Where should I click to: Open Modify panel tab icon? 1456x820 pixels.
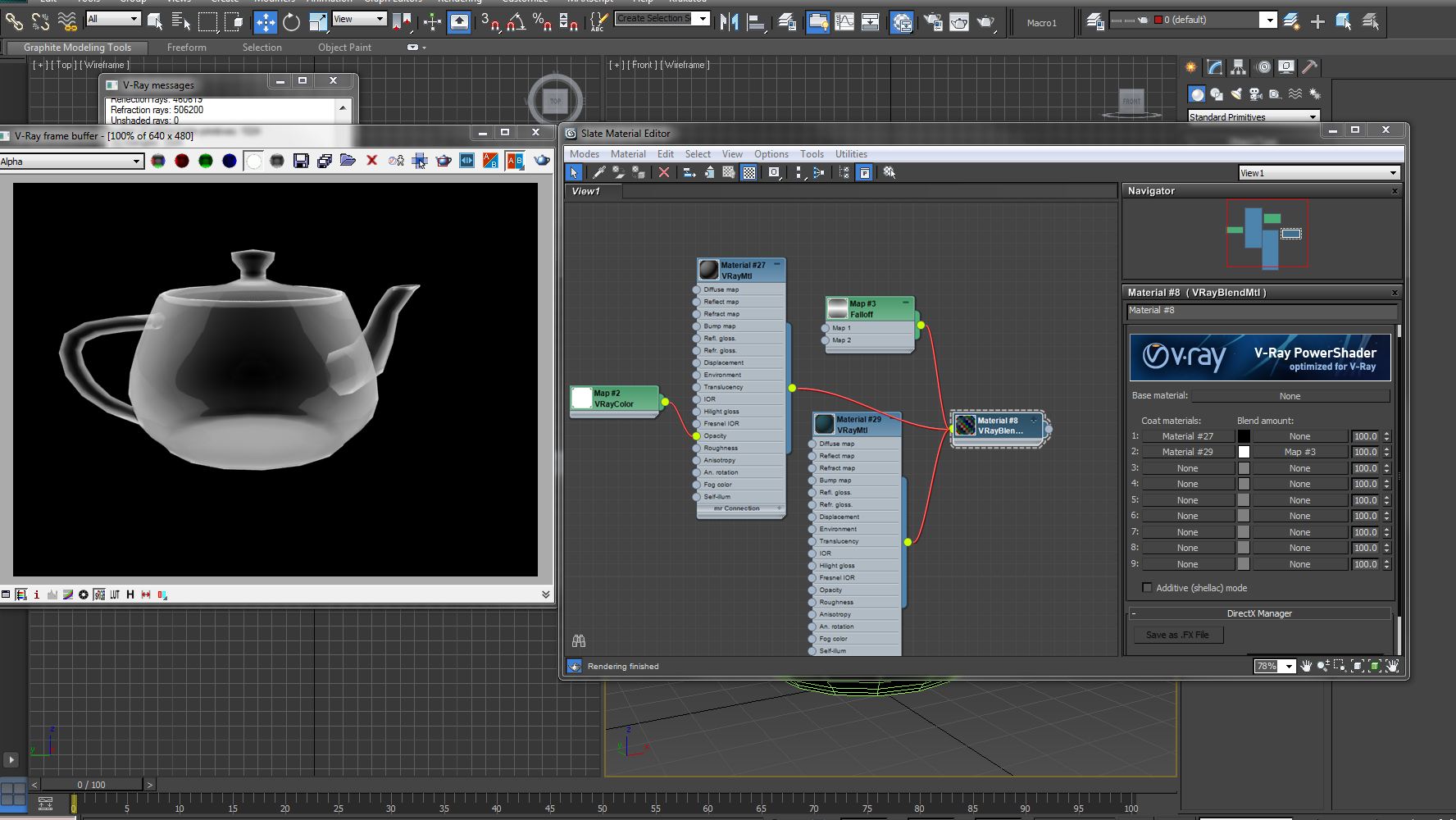[1215, 67]
